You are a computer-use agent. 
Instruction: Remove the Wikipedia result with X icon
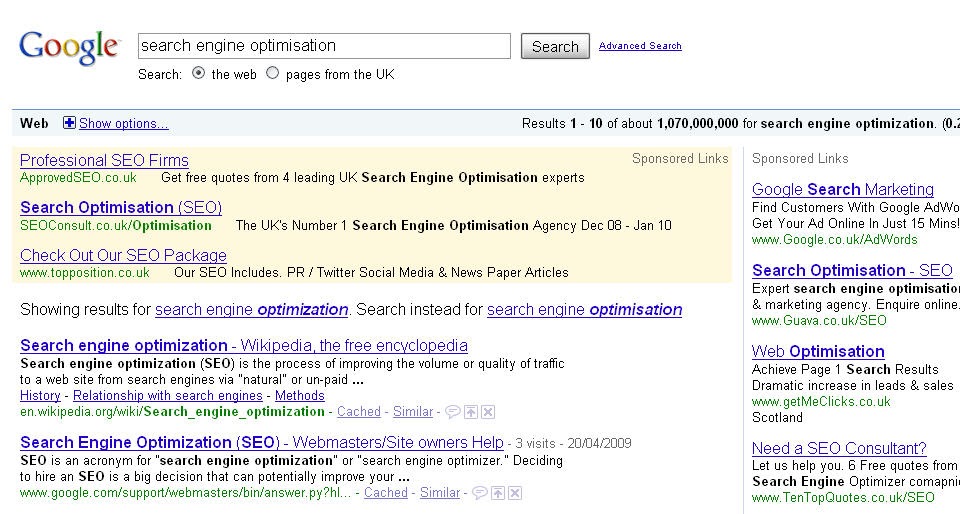(x=487, y=412)
